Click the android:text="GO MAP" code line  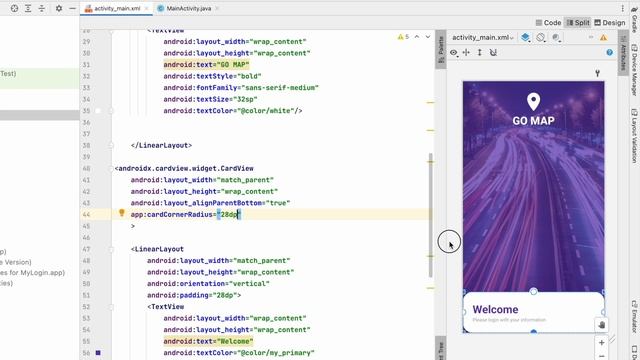206,64
